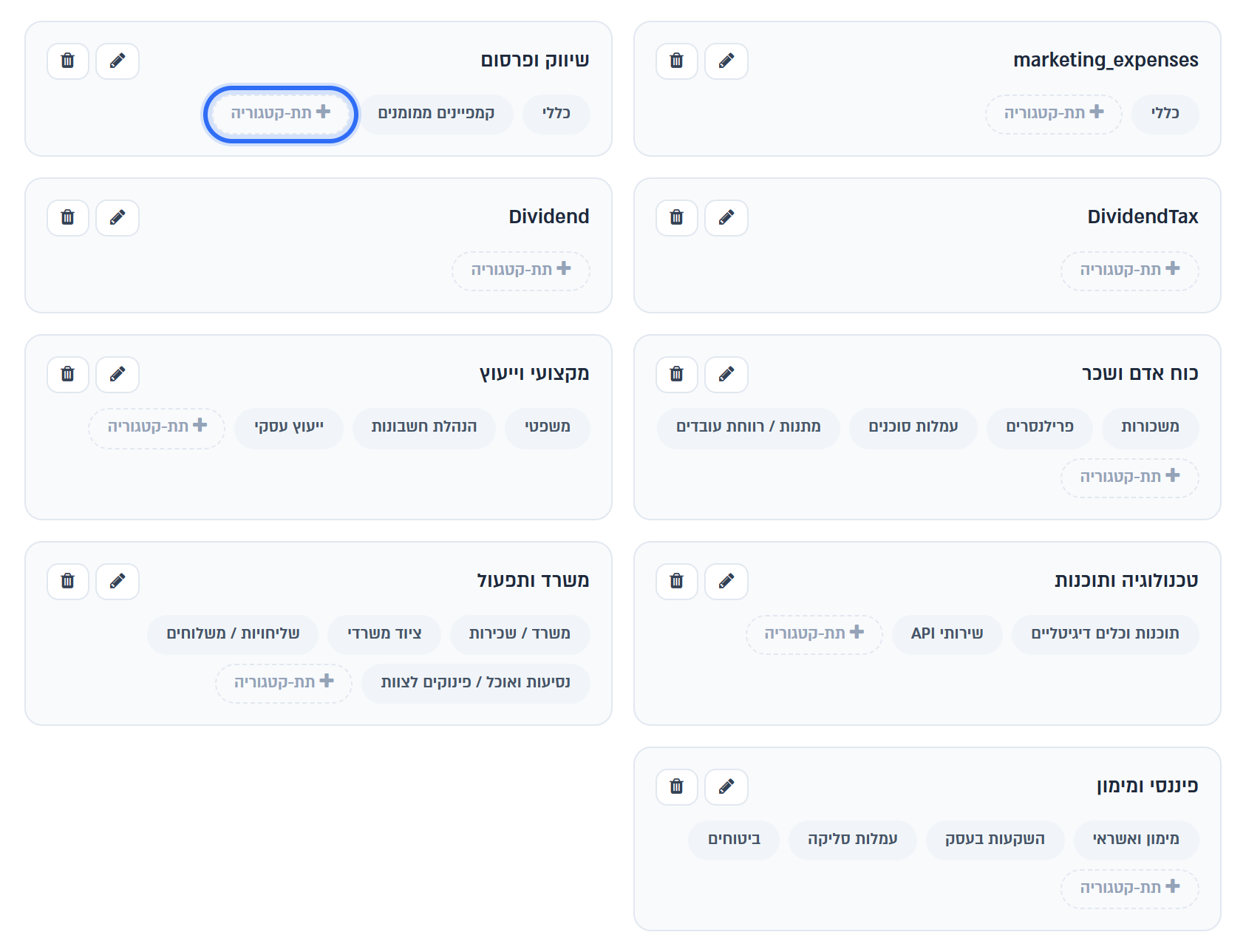Add sub-category under מקצועי וייעוץ

157,427
